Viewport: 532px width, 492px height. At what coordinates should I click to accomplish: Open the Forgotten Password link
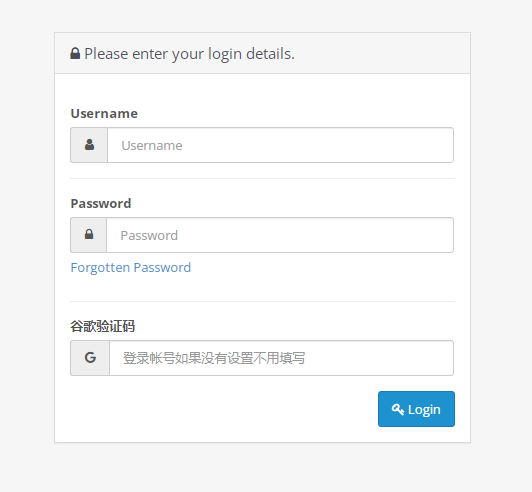pyautogui.click(x=131, y=268)
